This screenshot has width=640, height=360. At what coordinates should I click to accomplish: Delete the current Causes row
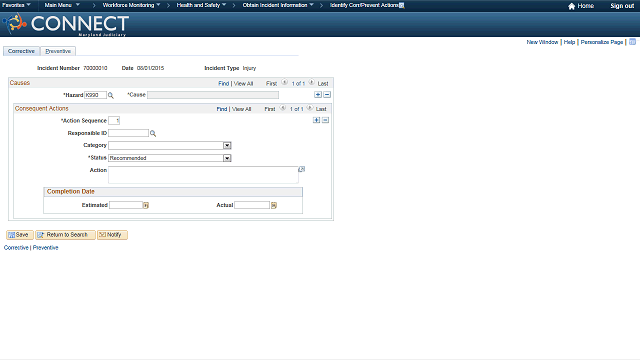coord(327,95)
